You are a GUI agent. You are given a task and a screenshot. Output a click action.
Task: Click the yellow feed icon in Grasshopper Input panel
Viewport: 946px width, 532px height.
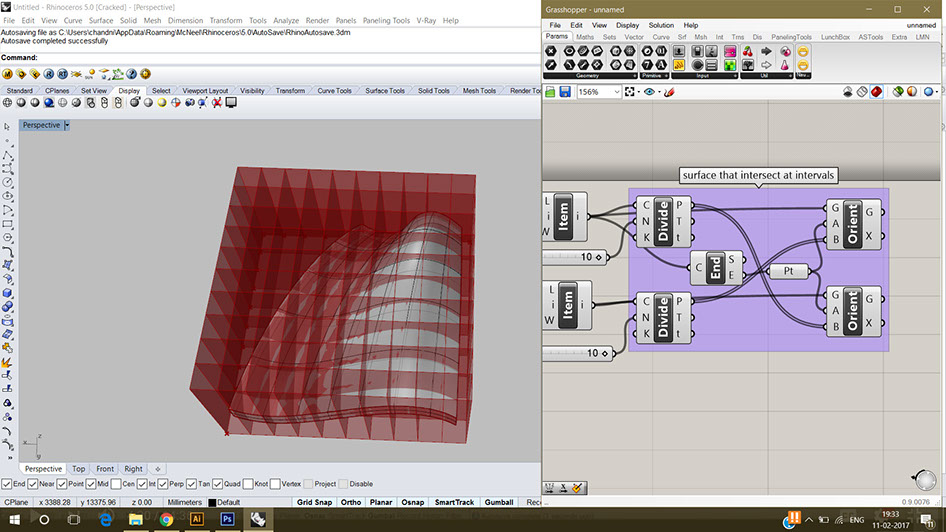click(679, 65)
